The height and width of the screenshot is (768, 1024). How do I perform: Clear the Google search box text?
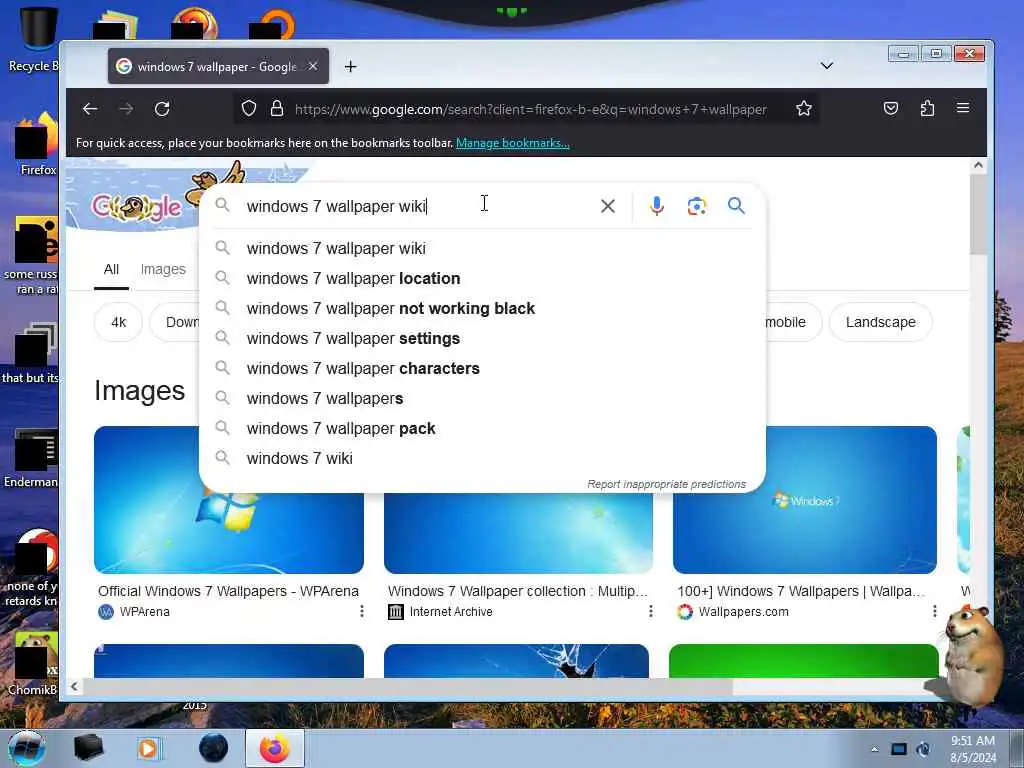click(607, 206)
